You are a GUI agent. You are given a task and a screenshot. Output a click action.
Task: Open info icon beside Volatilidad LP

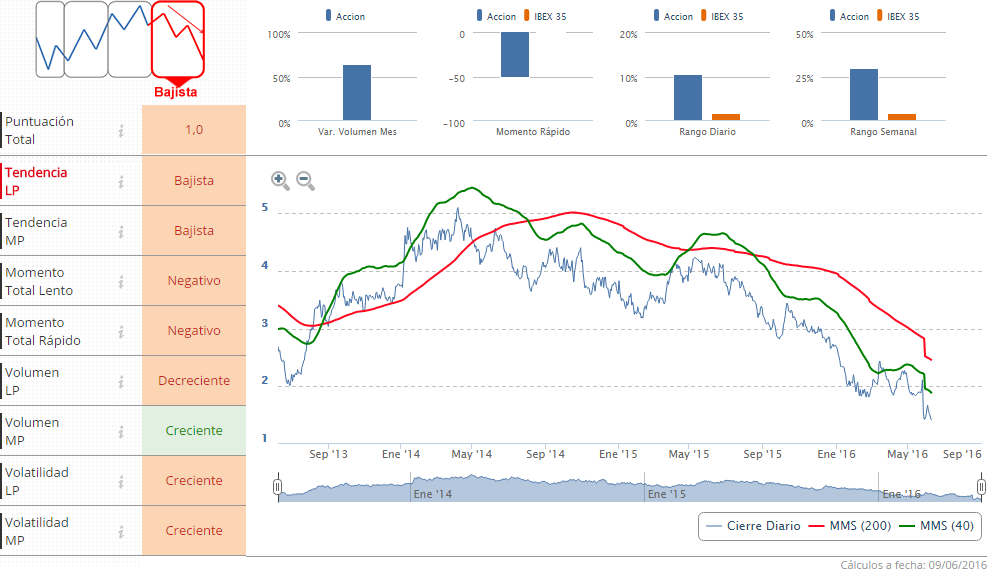click(x=121, y=481)
